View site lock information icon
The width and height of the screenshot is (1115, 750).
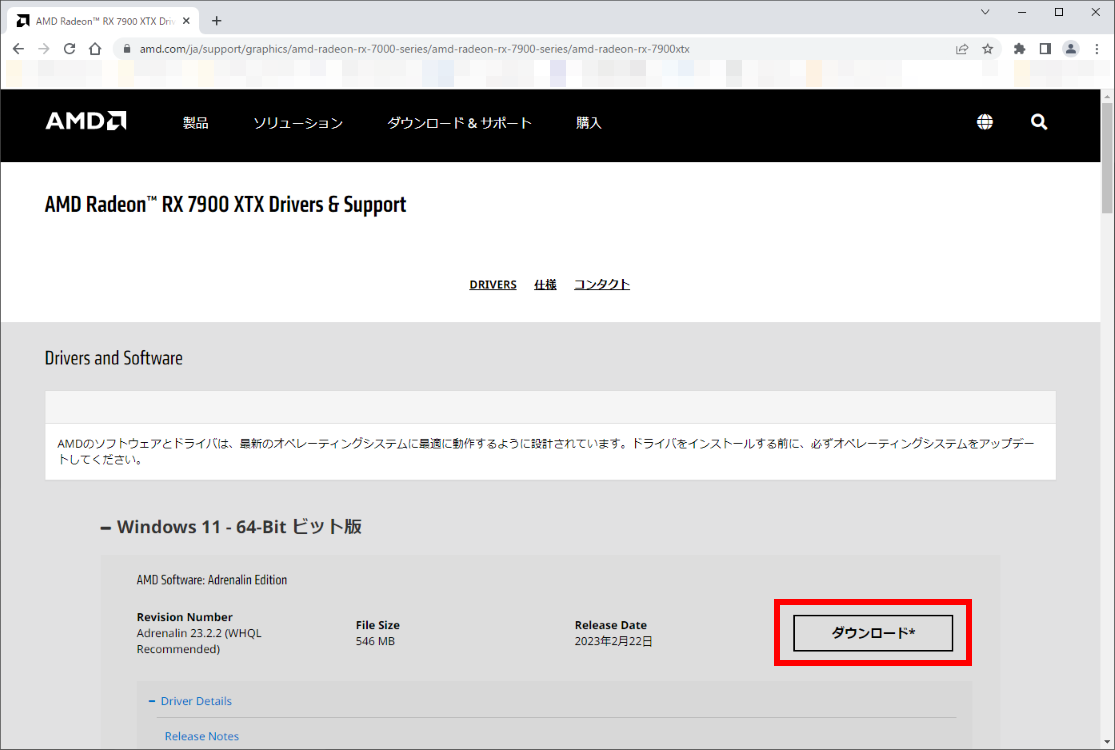(x=127, y=49)
